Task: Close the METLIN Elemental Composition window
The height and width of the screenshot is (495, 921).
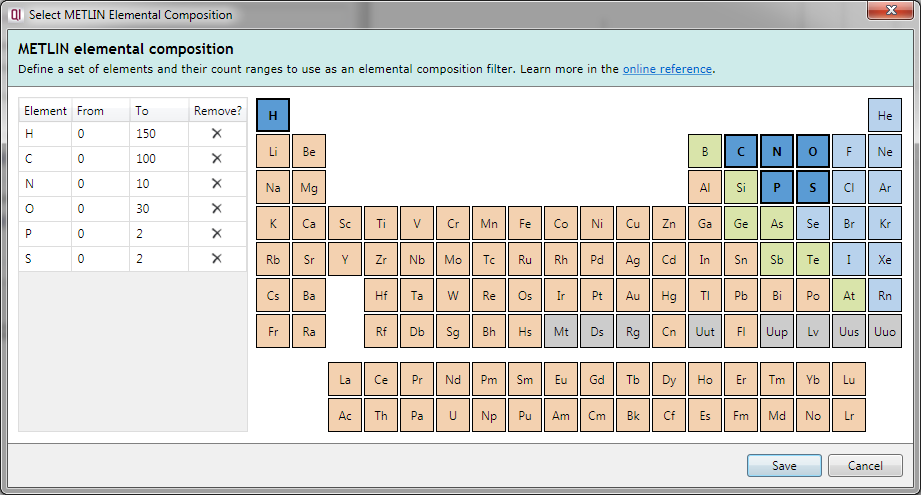Action: tap(892, 10)
